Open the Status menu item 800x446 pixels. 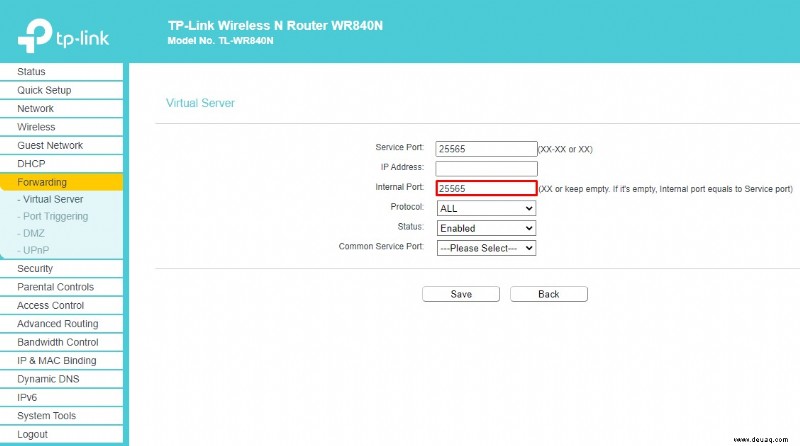tap(61, 71)
